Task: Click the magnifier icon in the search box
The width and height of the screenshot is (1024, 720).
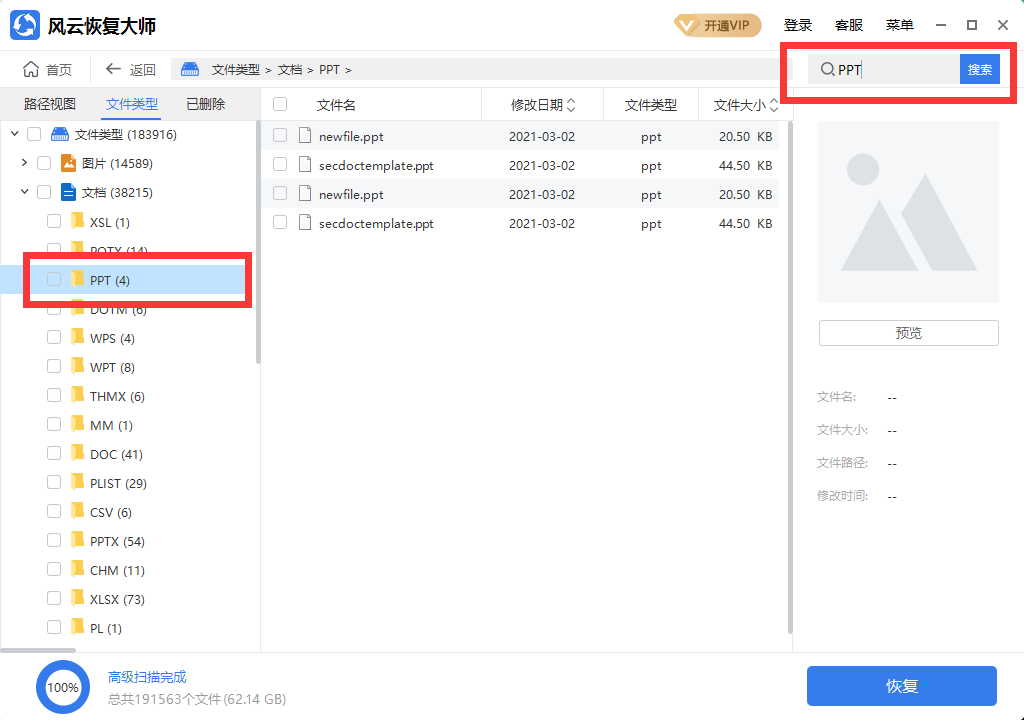Action: pyautogui.click(x=828, y=69)
